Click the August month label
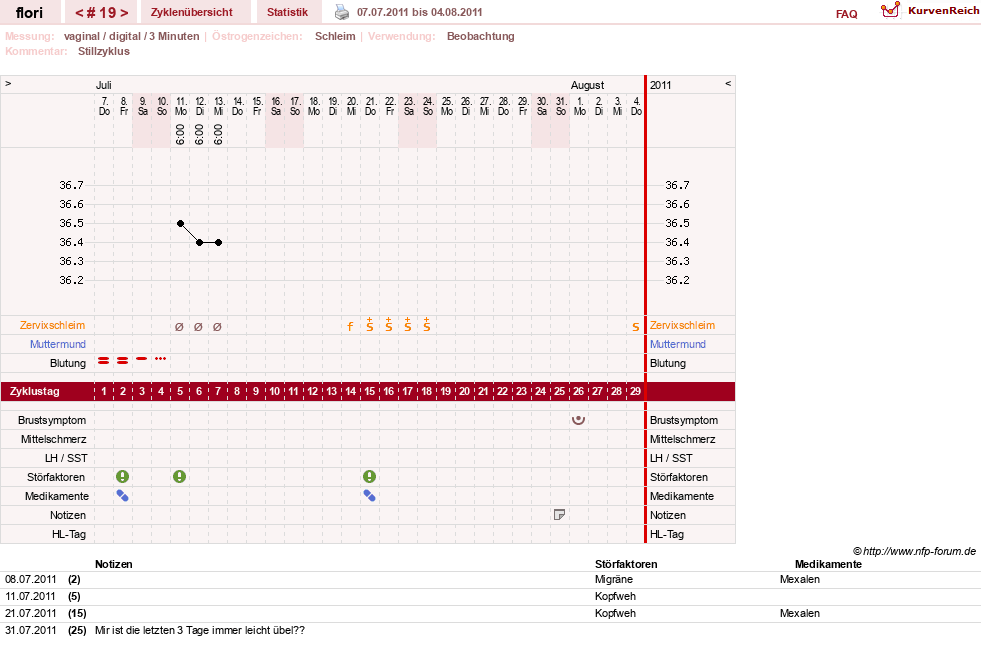 point(587,85)
